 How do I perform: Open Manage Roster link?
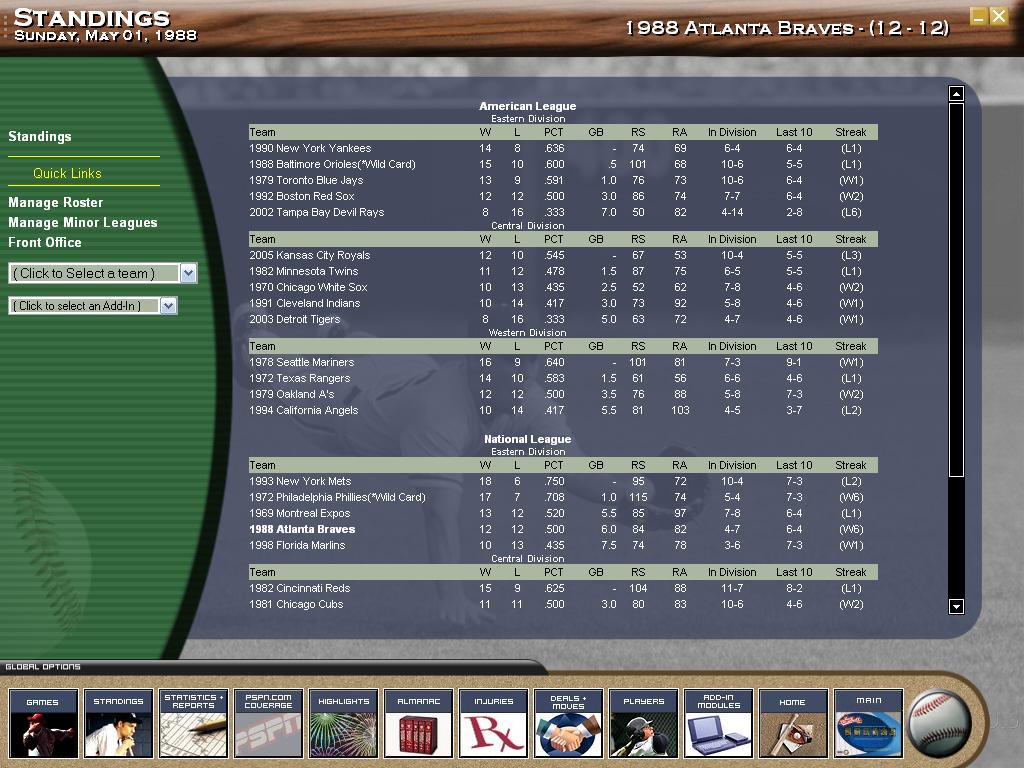pos(56,202)
